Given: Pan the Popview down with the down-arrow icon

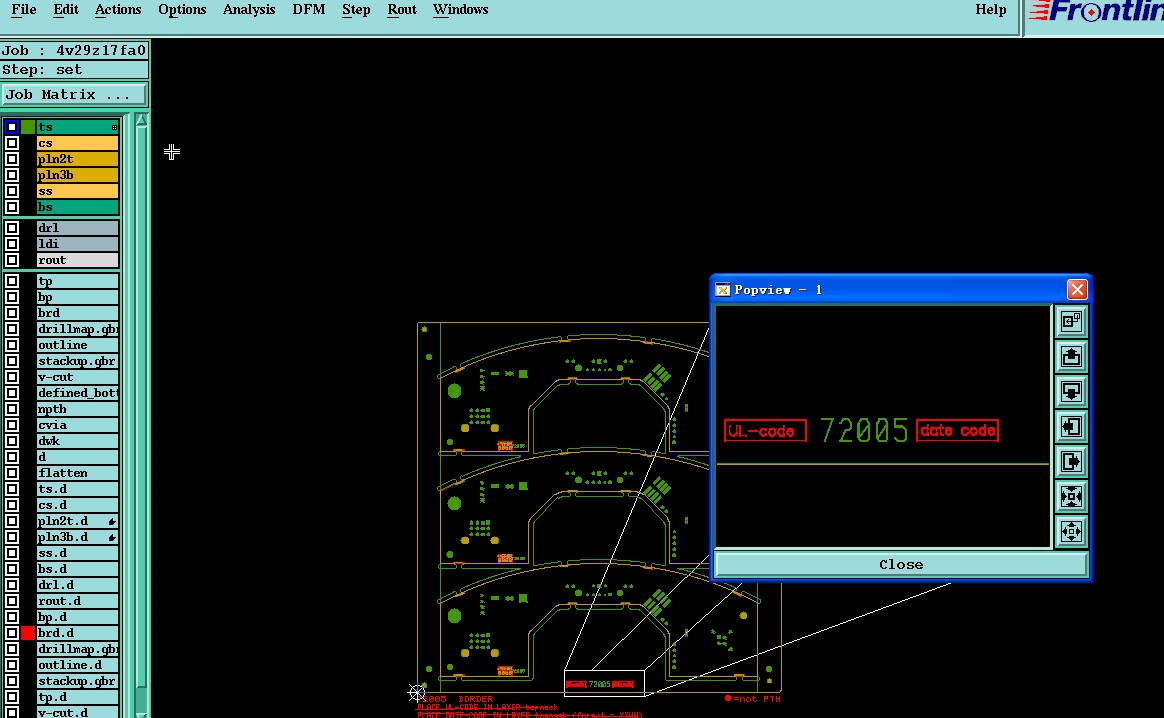Looking at the screenshot, I should (1070, 391).
